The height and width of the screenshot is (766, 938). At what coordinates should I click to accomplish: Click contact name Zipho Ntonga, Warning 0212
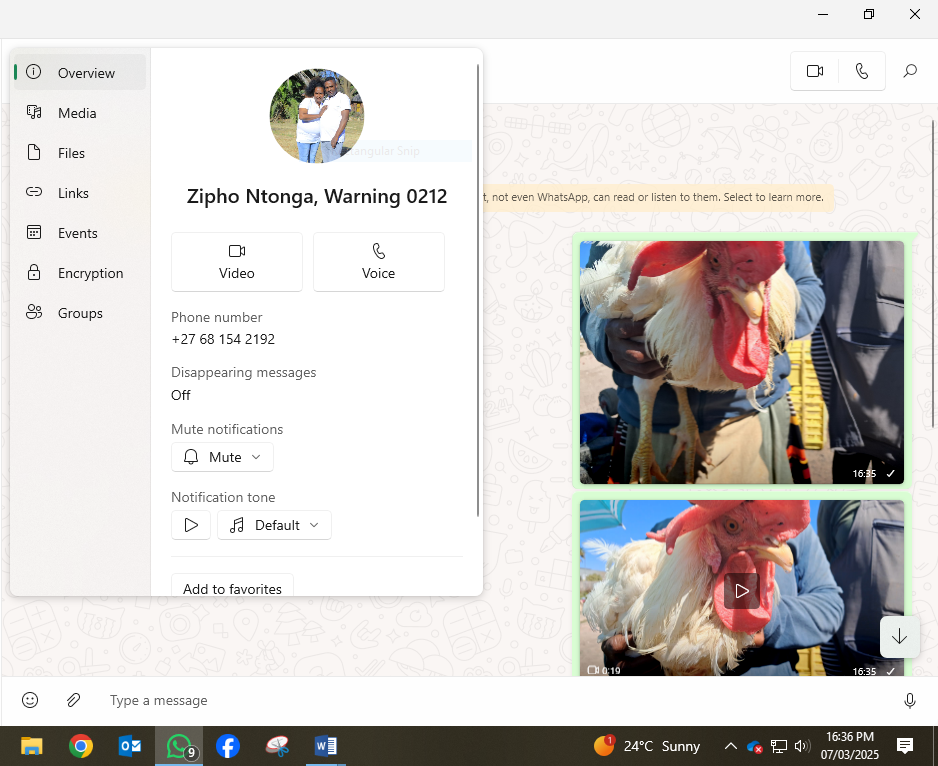316,196
